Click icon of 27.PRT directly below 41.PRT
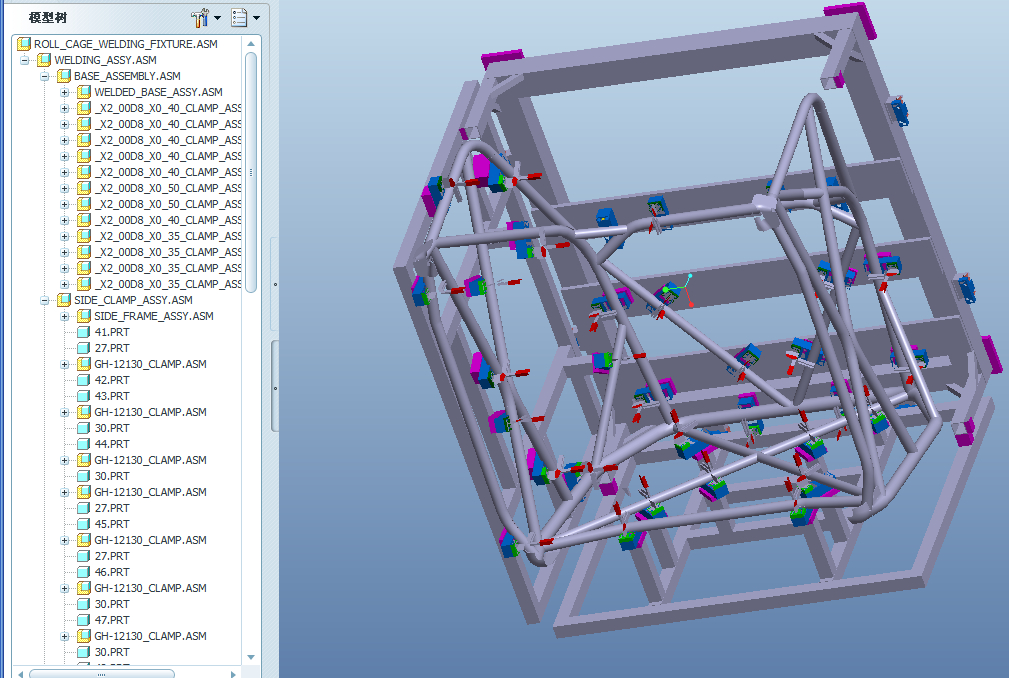1009x678 pixels. (84, 348)
